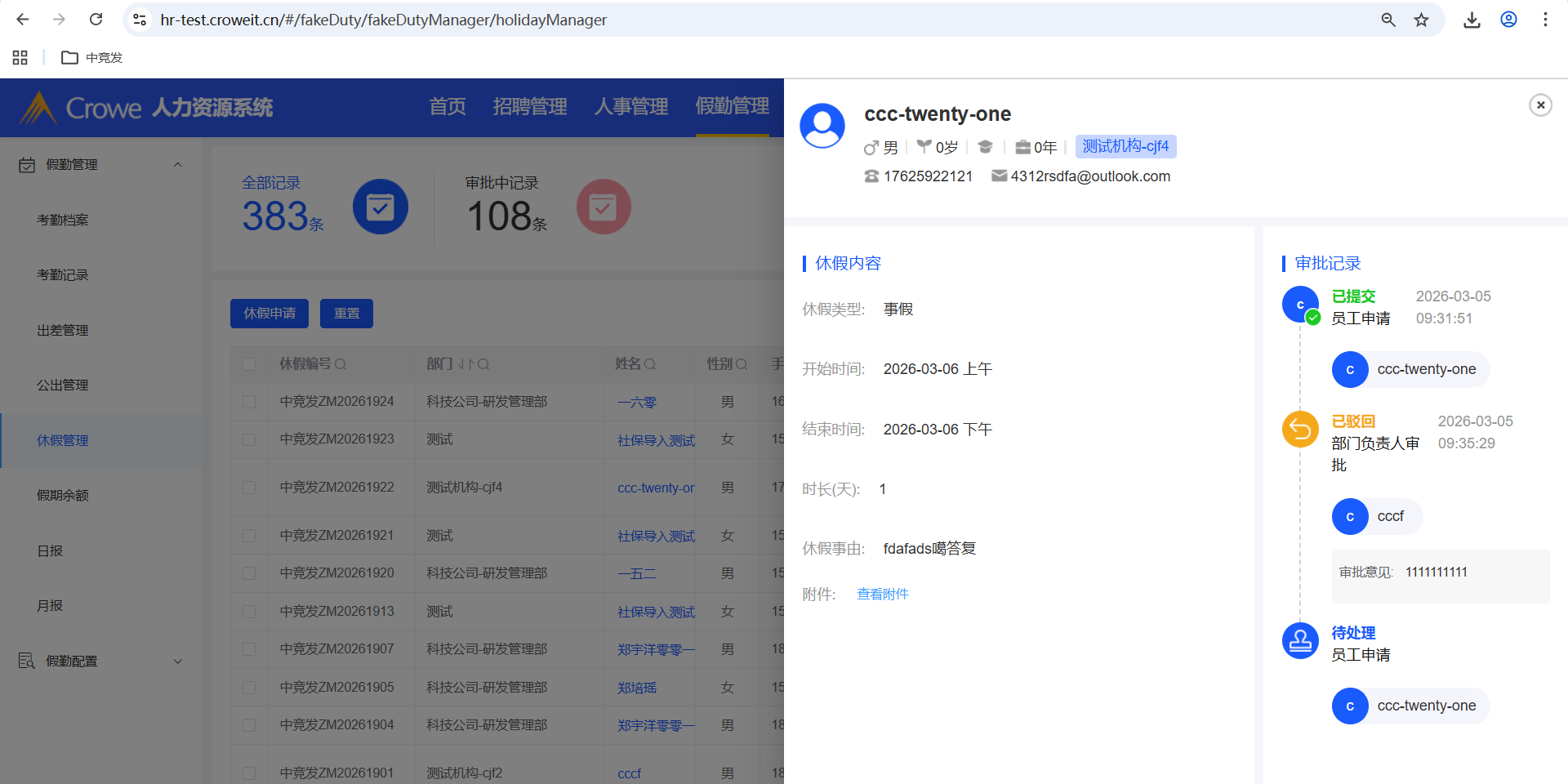Expand the 假勤配置 sidebar section
The height and width of the screenshot is (784, 1568).
(x=177, y=661)
